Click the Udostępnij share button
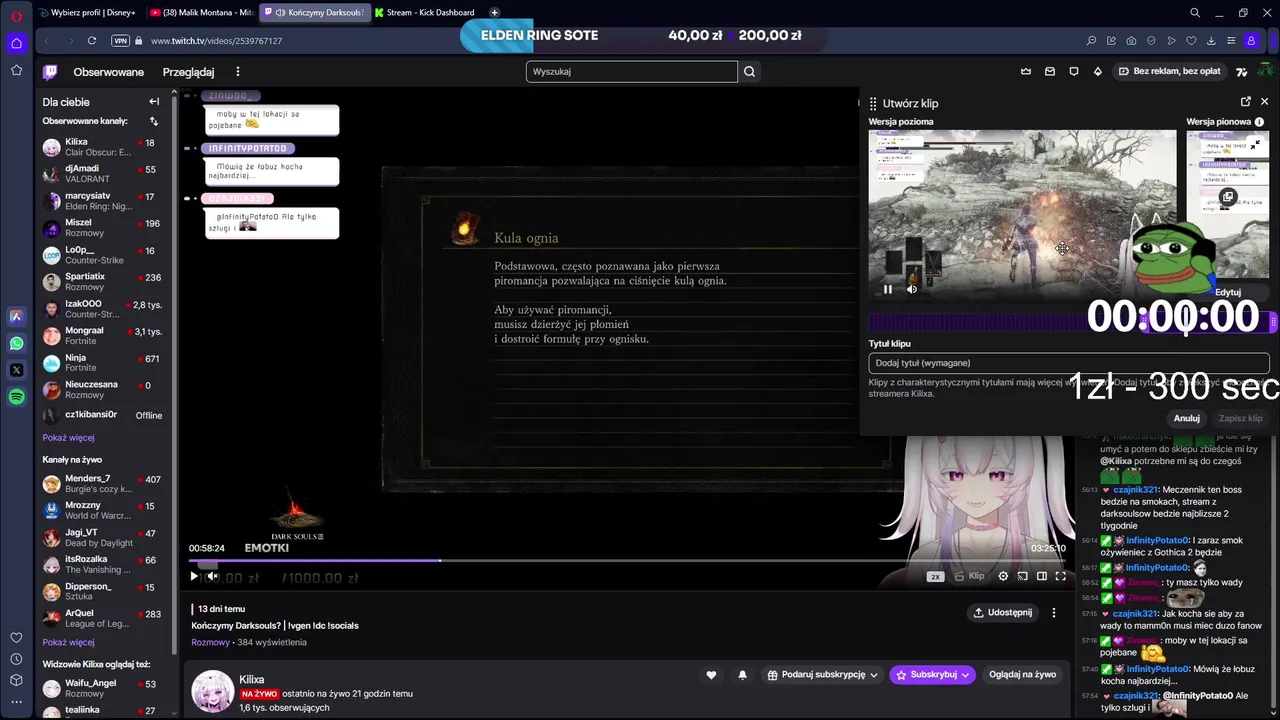The image size is (1280, 720). [1003, 612]
